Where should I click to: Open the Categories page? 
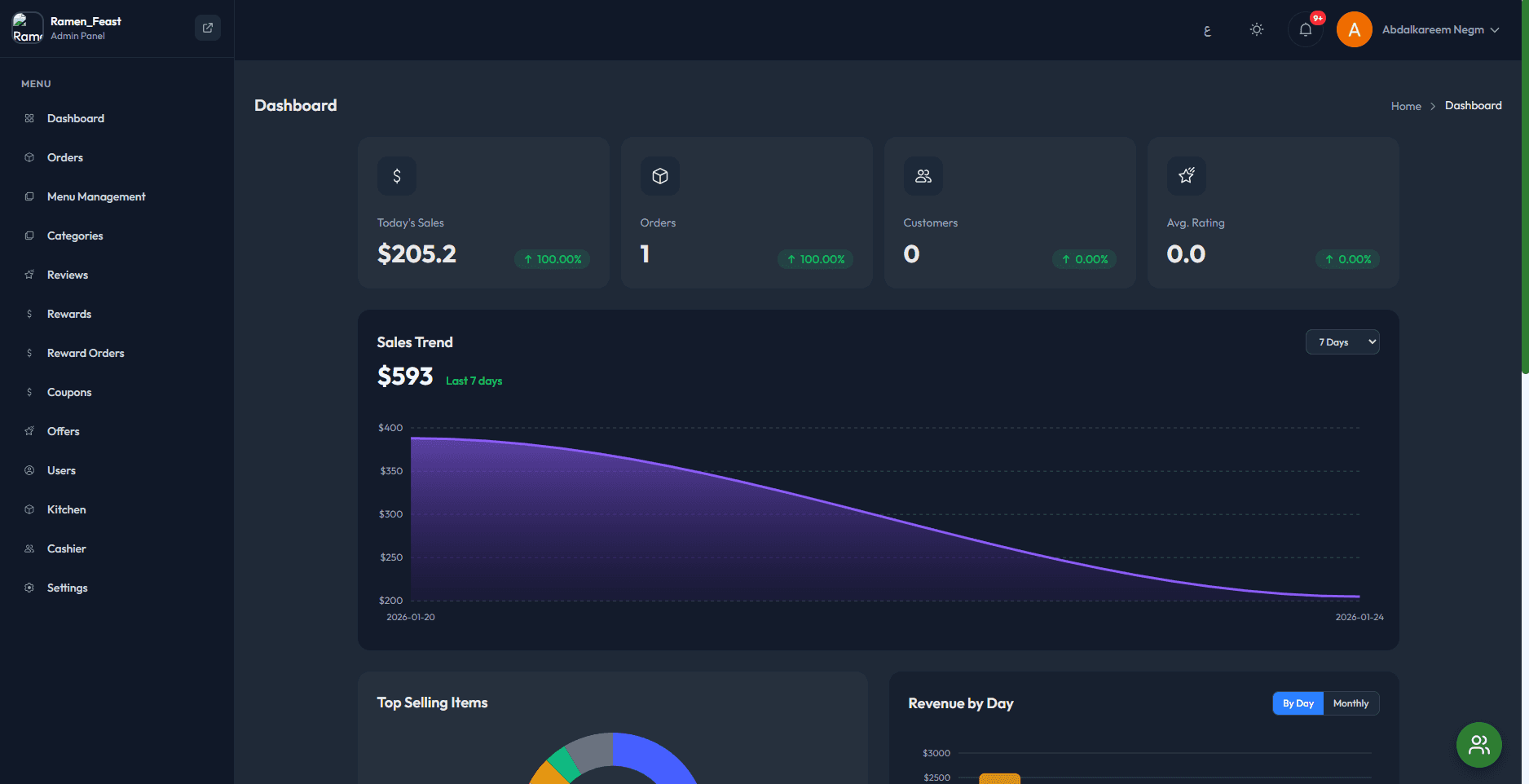(75, 236)
